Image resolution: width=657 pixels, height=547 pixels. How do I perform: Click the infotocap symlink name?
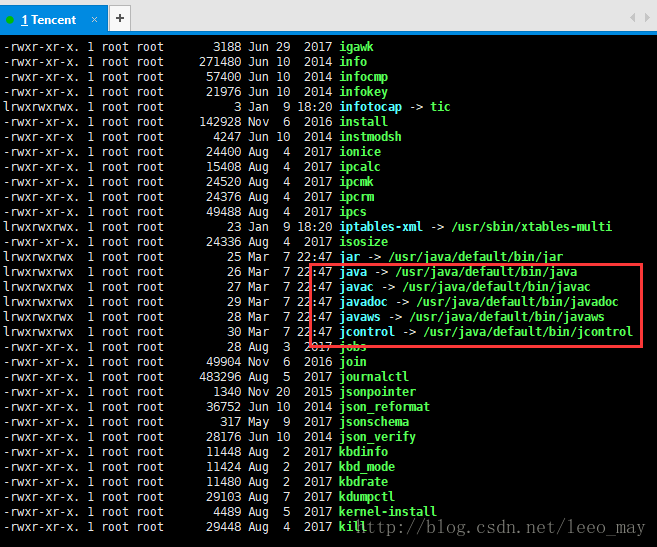(370, 107)
